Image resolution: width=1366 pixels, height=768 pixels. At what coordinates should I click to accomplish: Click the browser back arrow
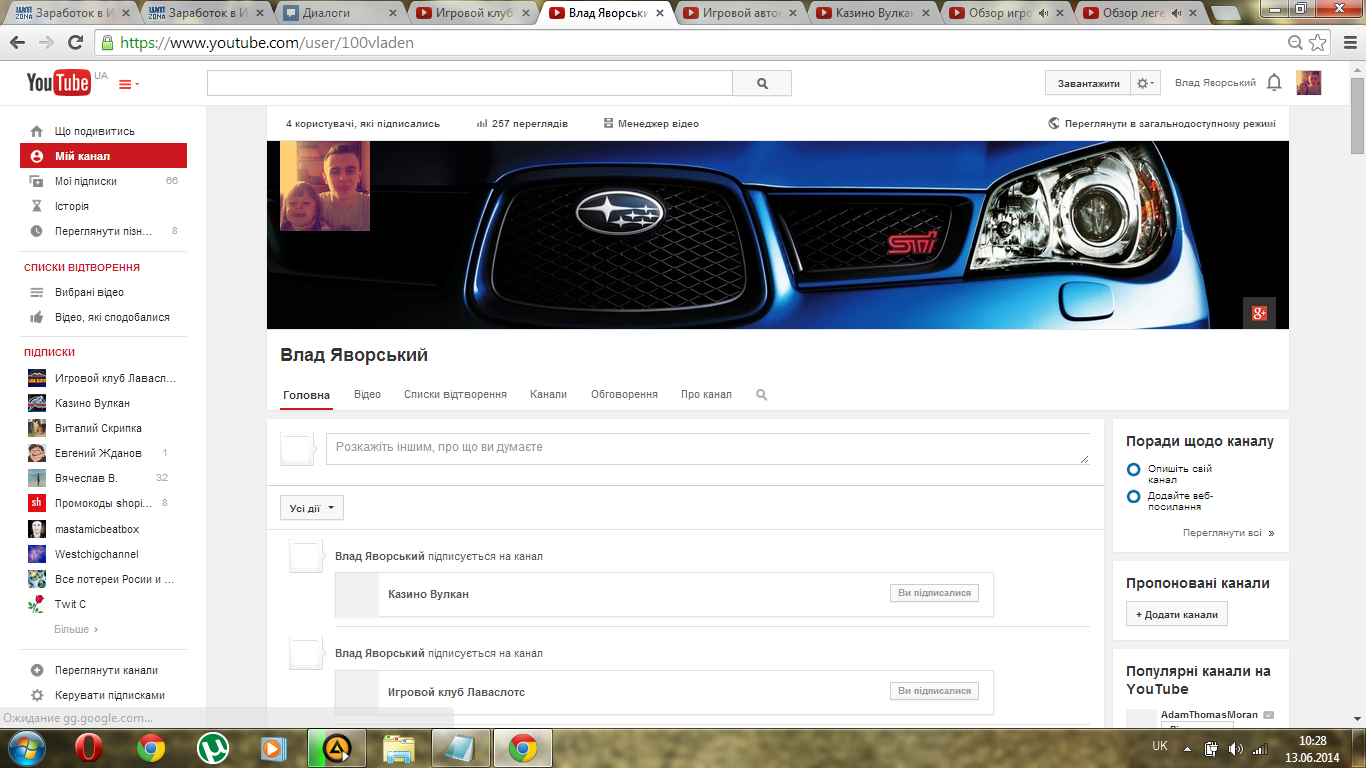pyautogui.click(x=17, y=43)
